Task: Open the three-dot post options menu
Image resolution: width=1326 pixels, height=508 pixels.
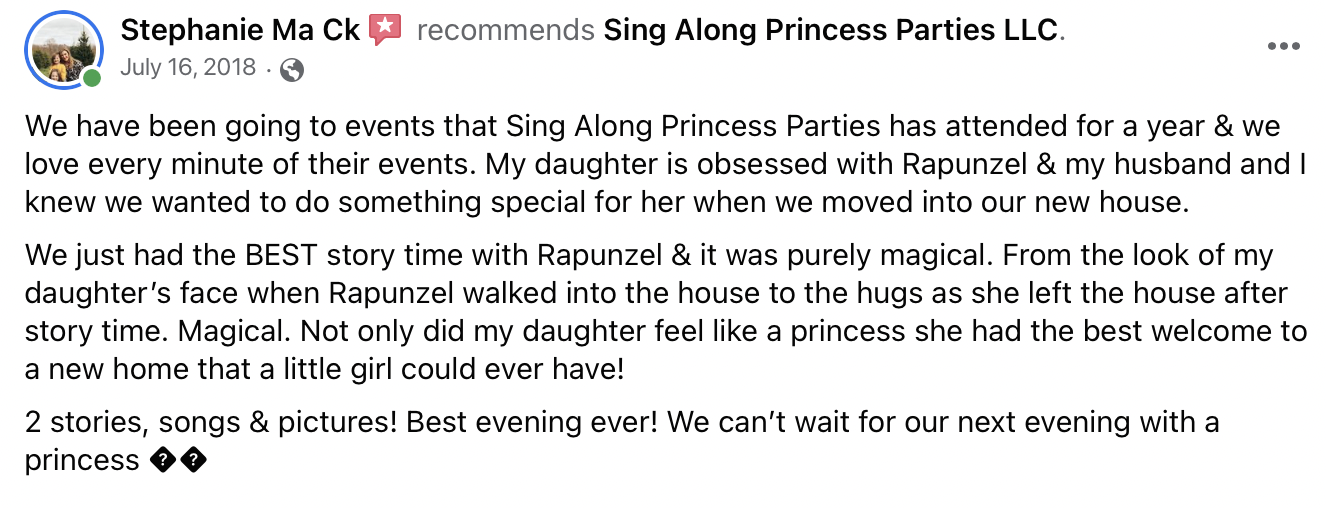Action: (x=1284, y=47)
